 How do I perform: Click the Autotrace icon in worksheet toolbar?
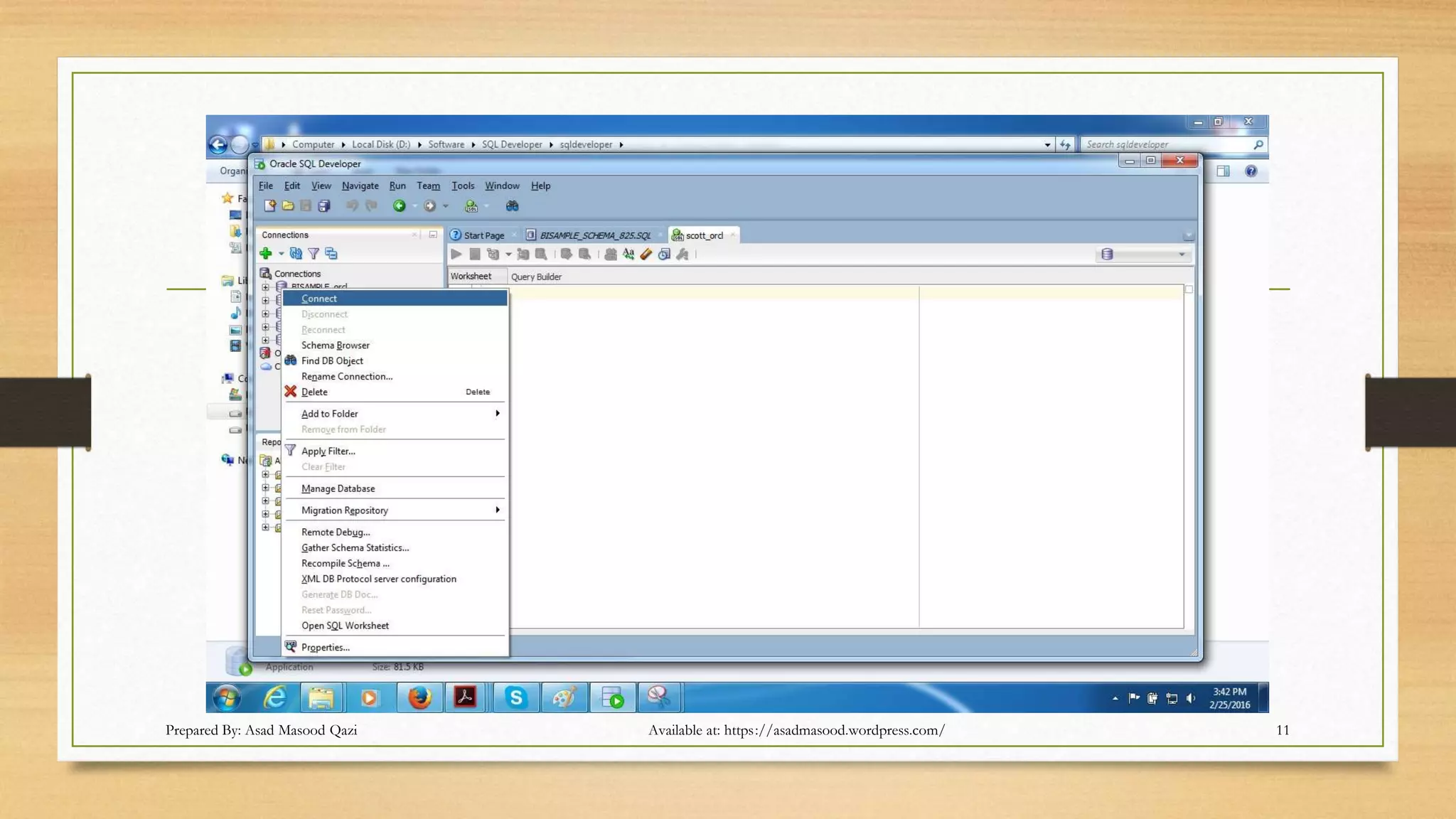523,255
